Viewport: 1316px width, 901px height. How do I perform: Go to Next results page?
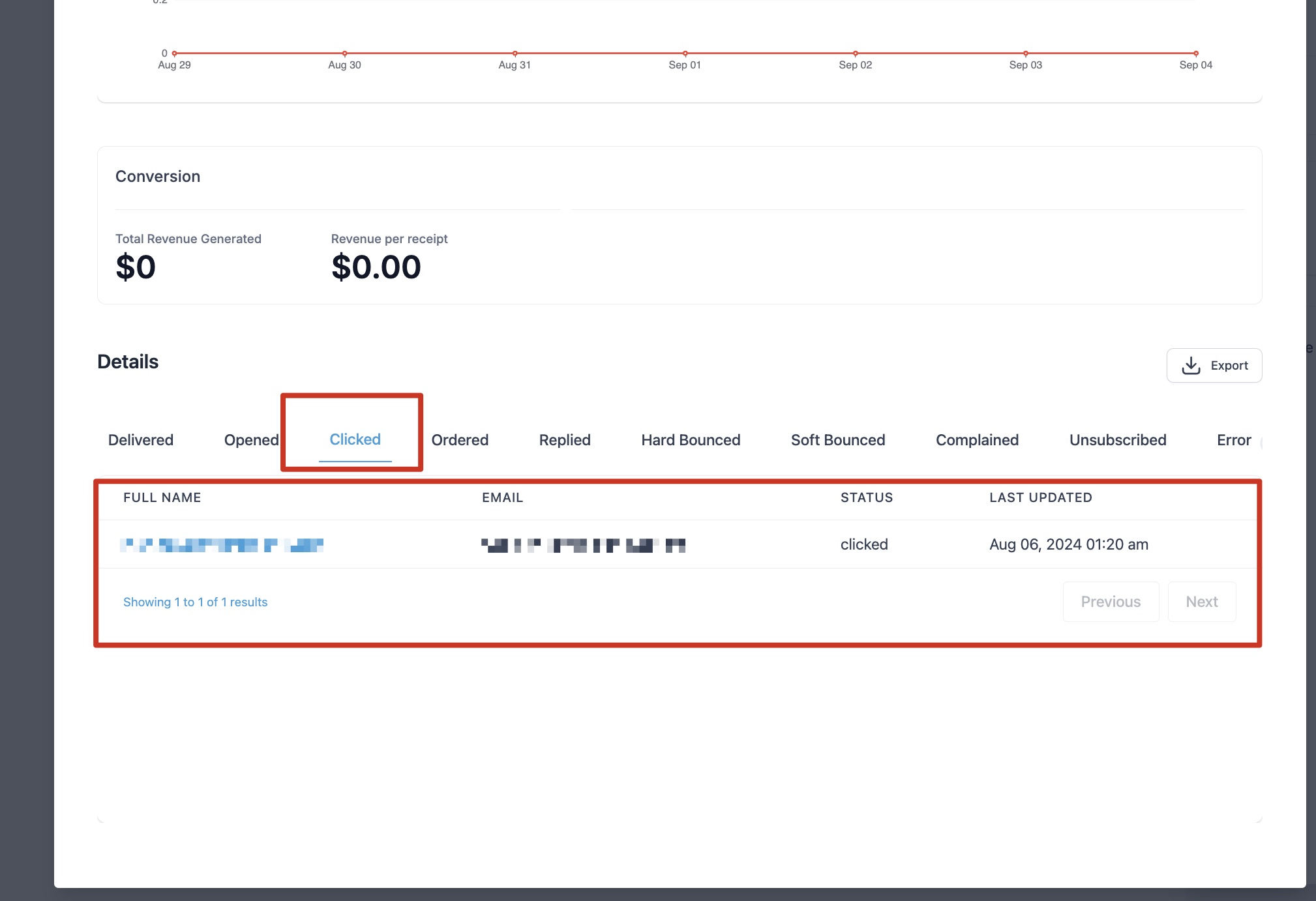pyautogui.click(x=1202, y=602)
